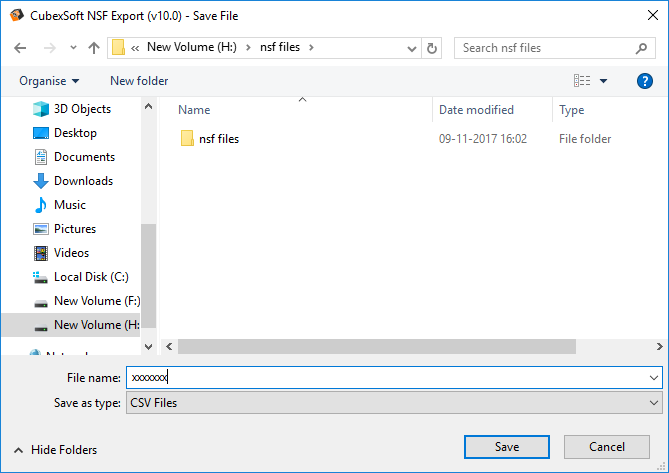Select New Volume (F:) drive
Screen dimensions: 669x473
[96, 301]
